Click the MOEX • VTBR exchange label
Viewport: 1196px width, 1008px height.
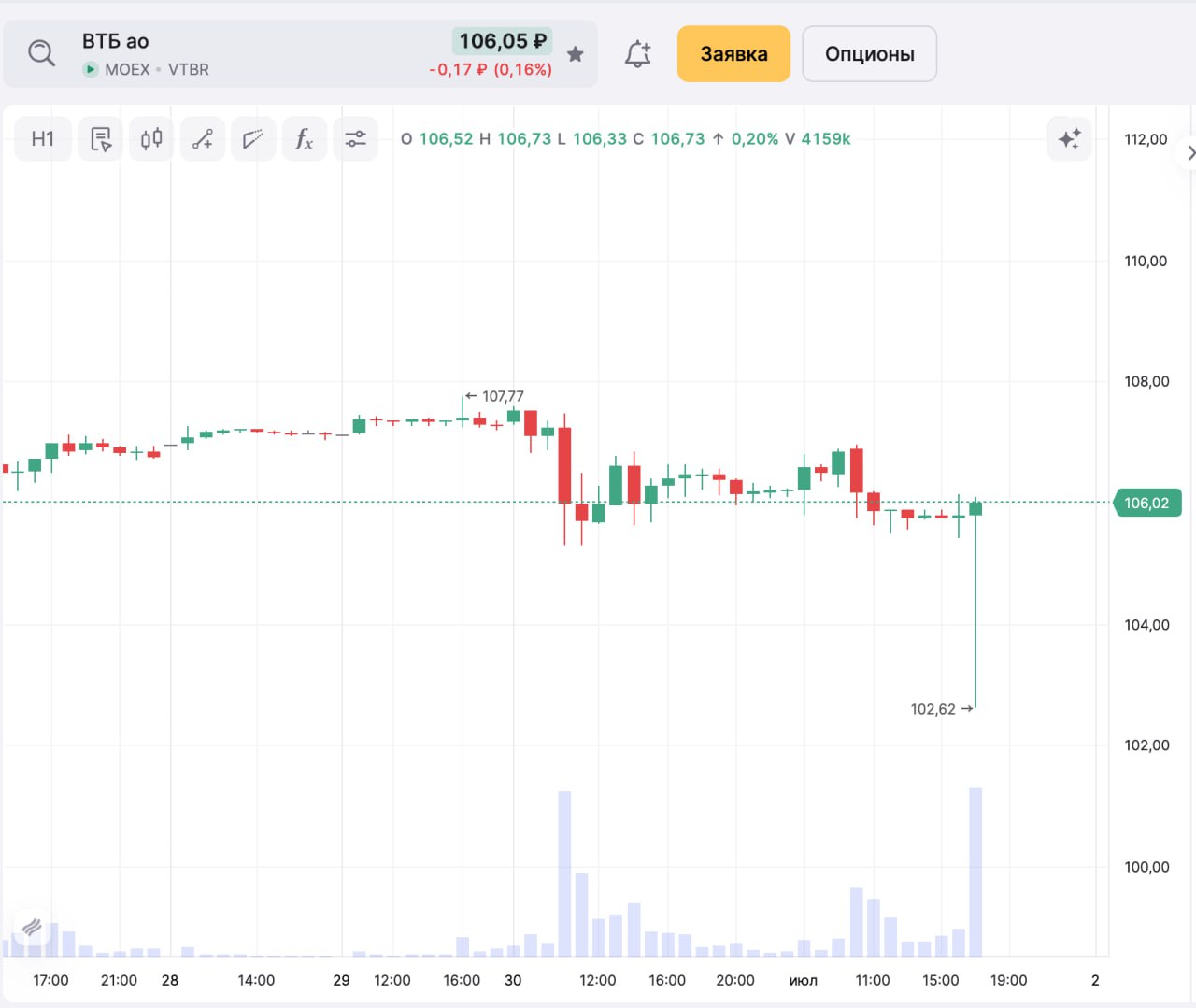coord(147,69)
